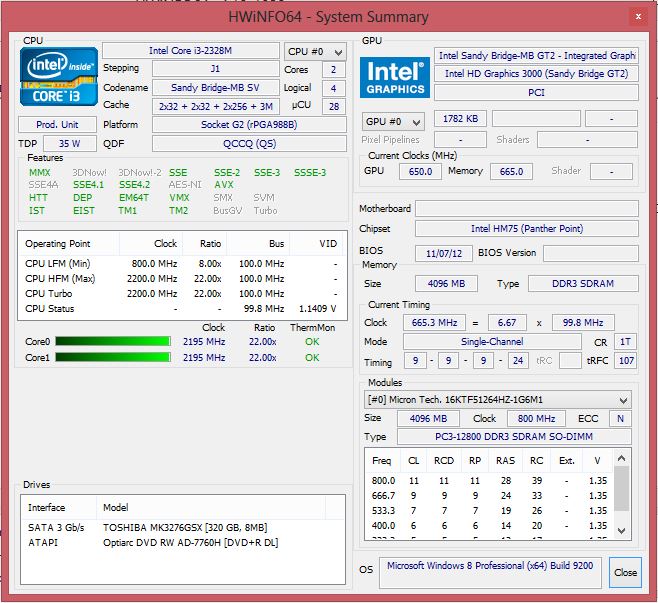
Task: Click the Single-Channel mode field
Action: pyautogui.click(x=492, y=342)
